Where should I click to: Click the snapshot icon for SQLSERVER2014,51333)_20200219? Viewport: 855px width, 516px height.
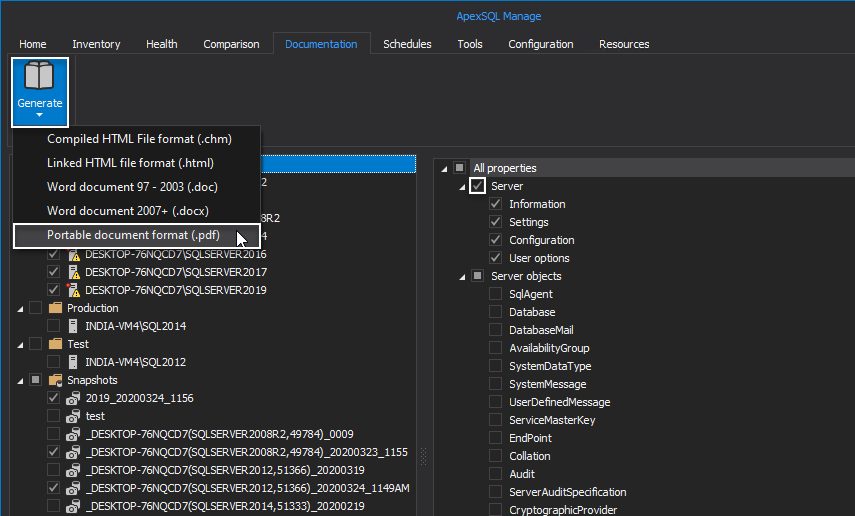pos(73,506)
